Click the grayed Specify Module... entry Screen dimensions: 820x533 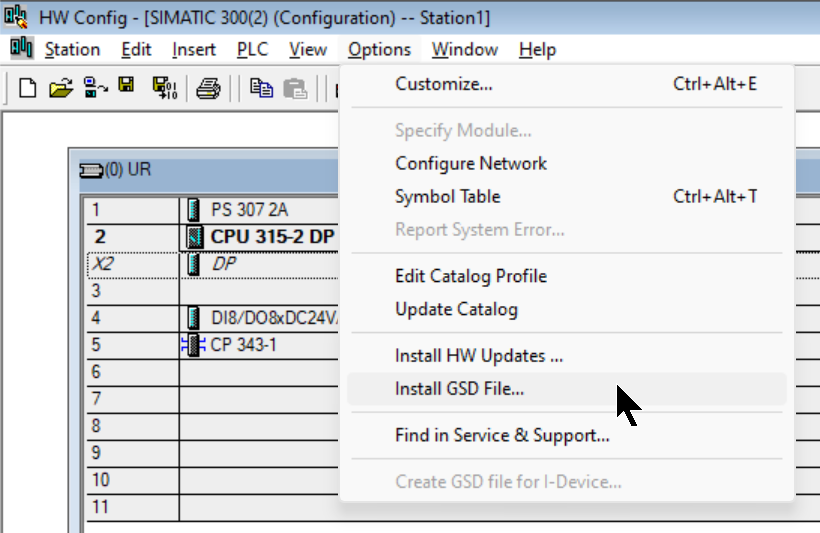click(567, 130)
